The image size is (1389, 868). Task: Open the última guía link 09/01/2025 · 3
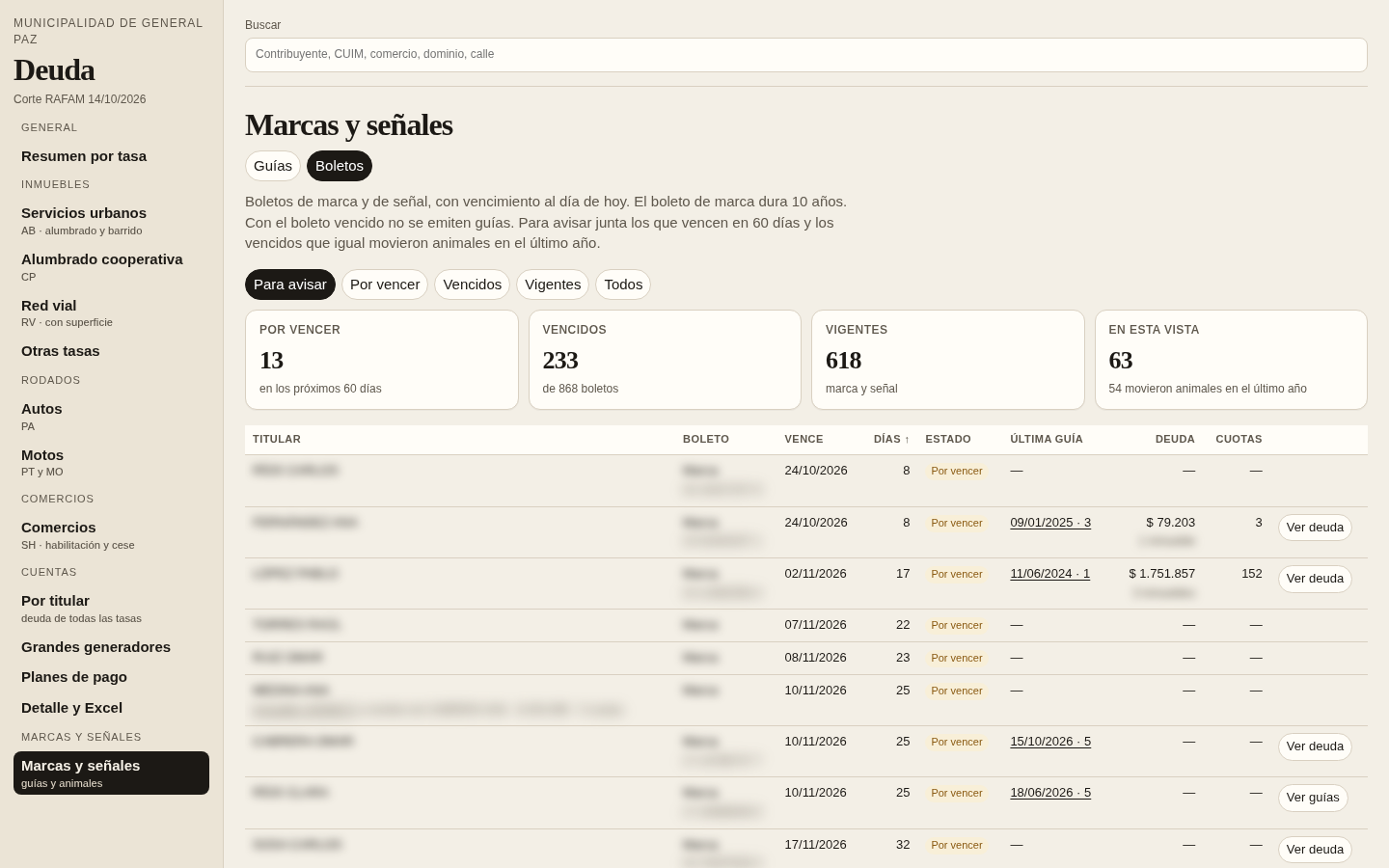[1050, 523]
